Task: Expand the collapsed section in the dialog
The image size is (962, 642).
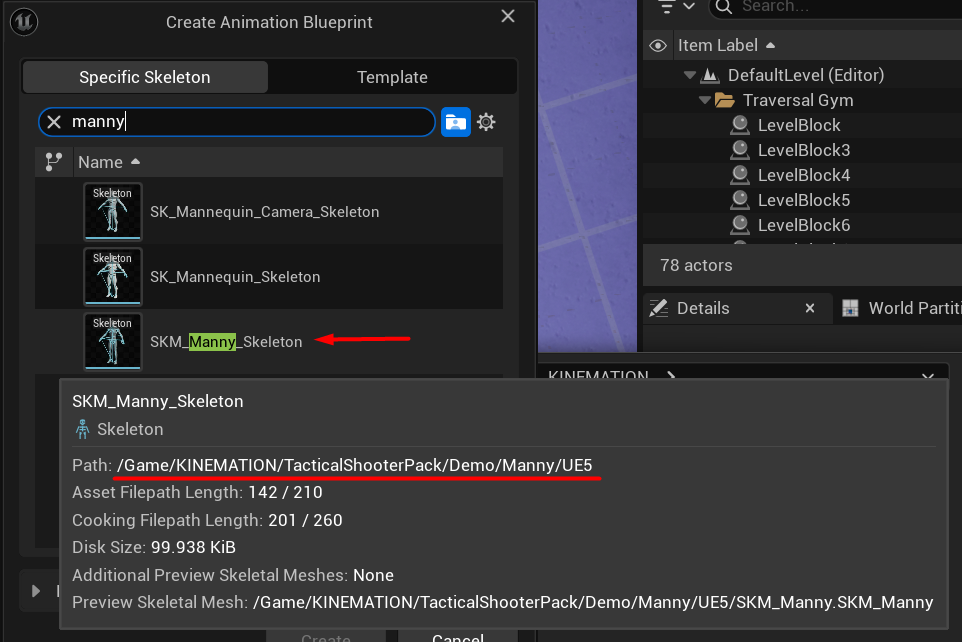Action: coord(36,591)
